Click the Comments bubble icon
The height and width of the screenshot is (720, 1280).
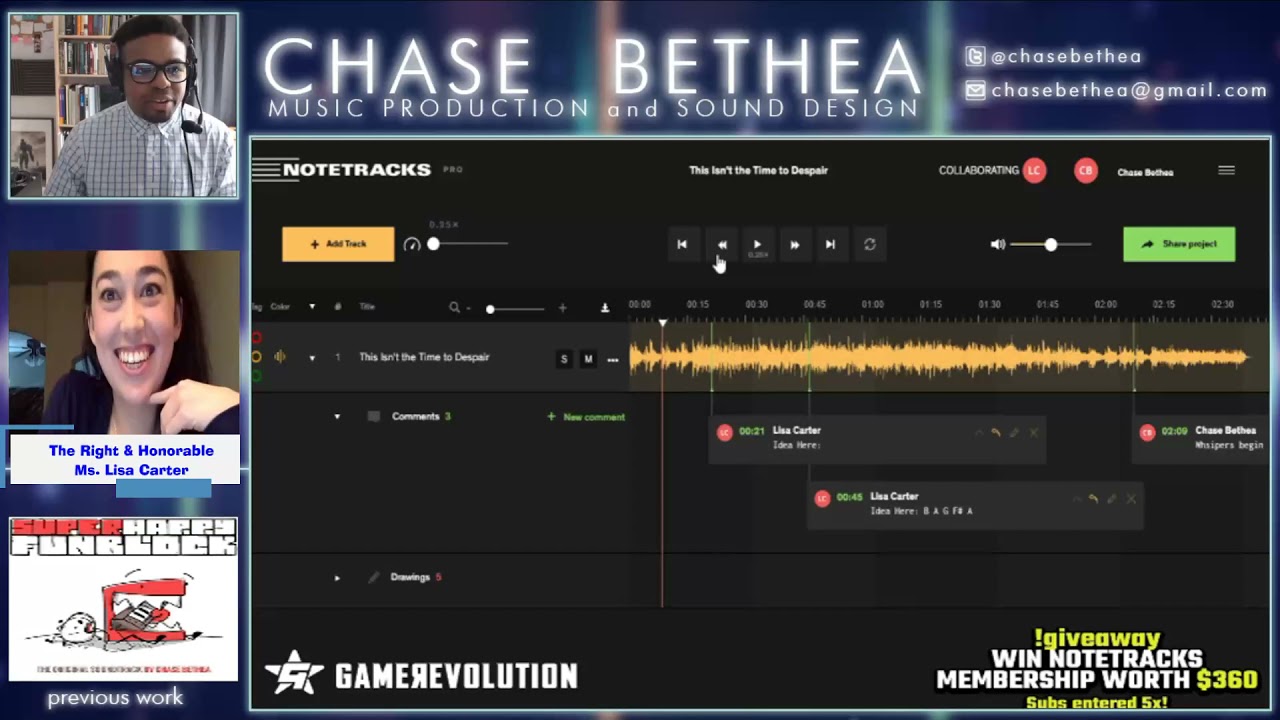[x=374, y=417]
